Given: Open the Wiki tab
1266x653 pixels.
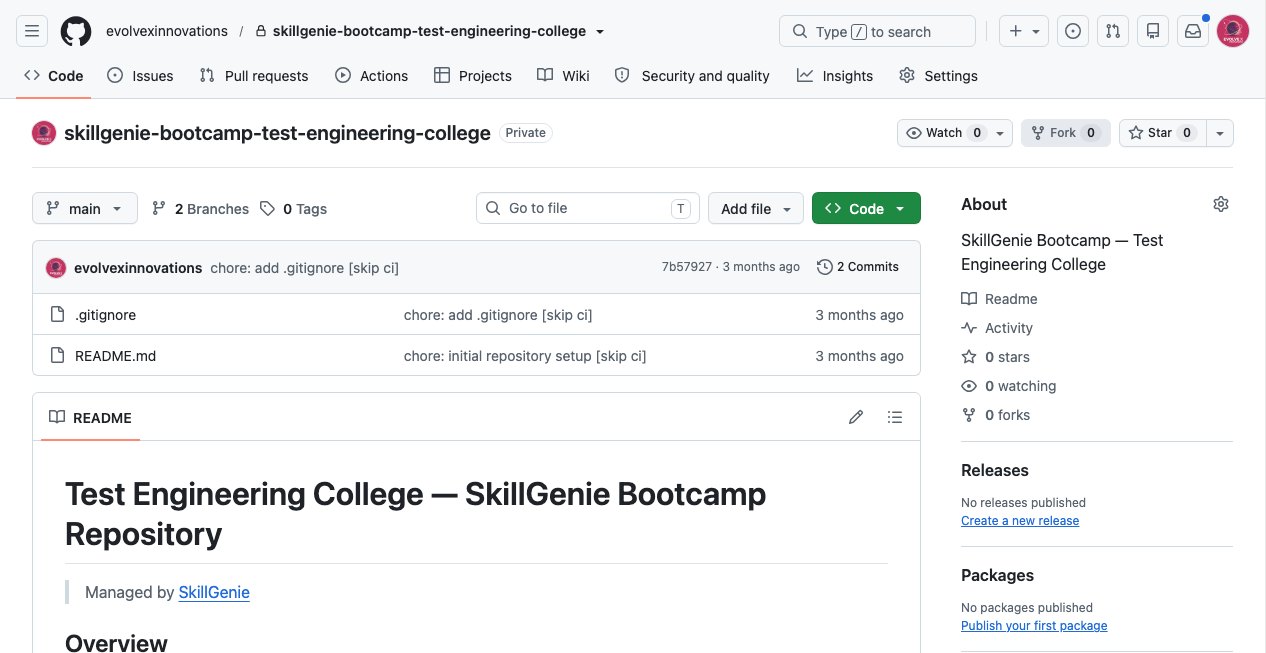Looking at the screenshot, I should coord(563,76).
